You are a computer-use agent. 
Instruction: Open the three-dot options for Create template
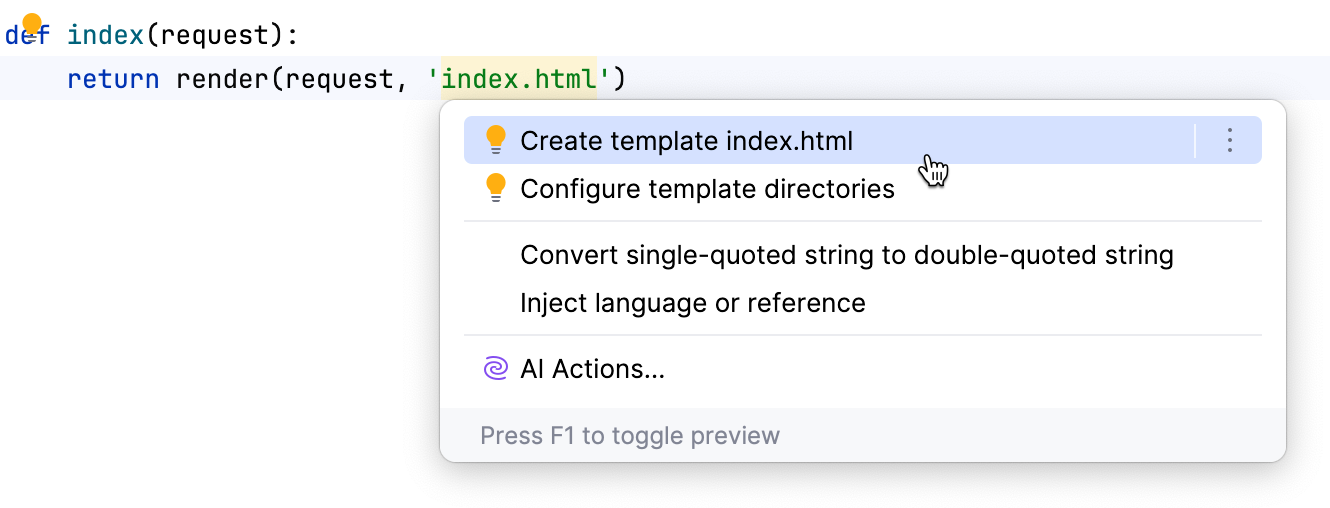point(1230,141)
